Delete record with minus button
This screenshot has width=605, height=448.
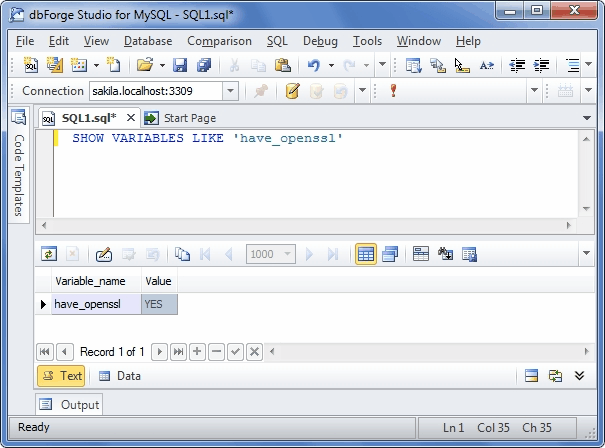216,352
